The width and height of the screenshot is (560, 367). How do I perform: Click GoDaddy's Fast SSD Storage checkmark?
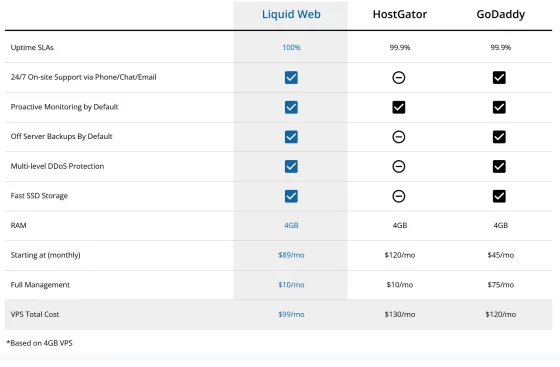pos(499,196)
